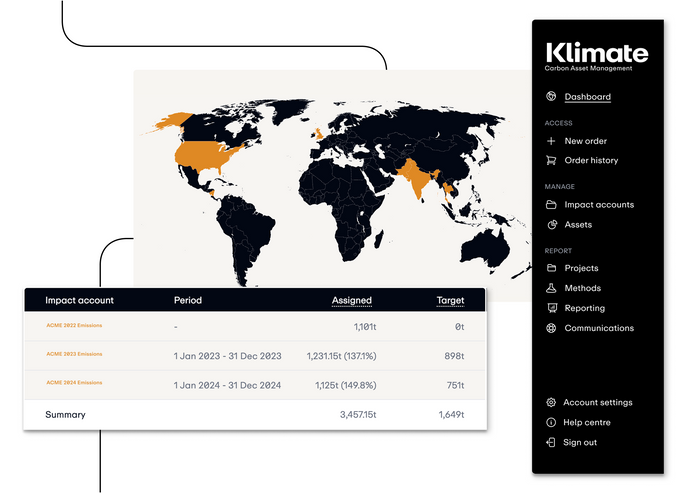Go to the Reporting page

click(x=585, y=308)
